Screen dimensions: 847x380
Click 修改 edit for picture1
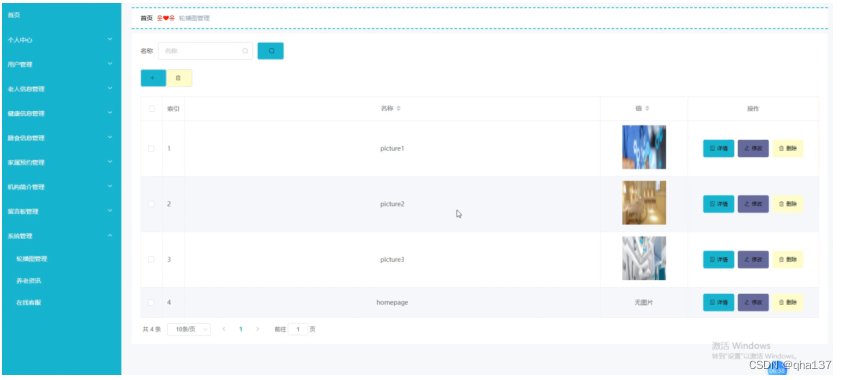pos(753,149)
